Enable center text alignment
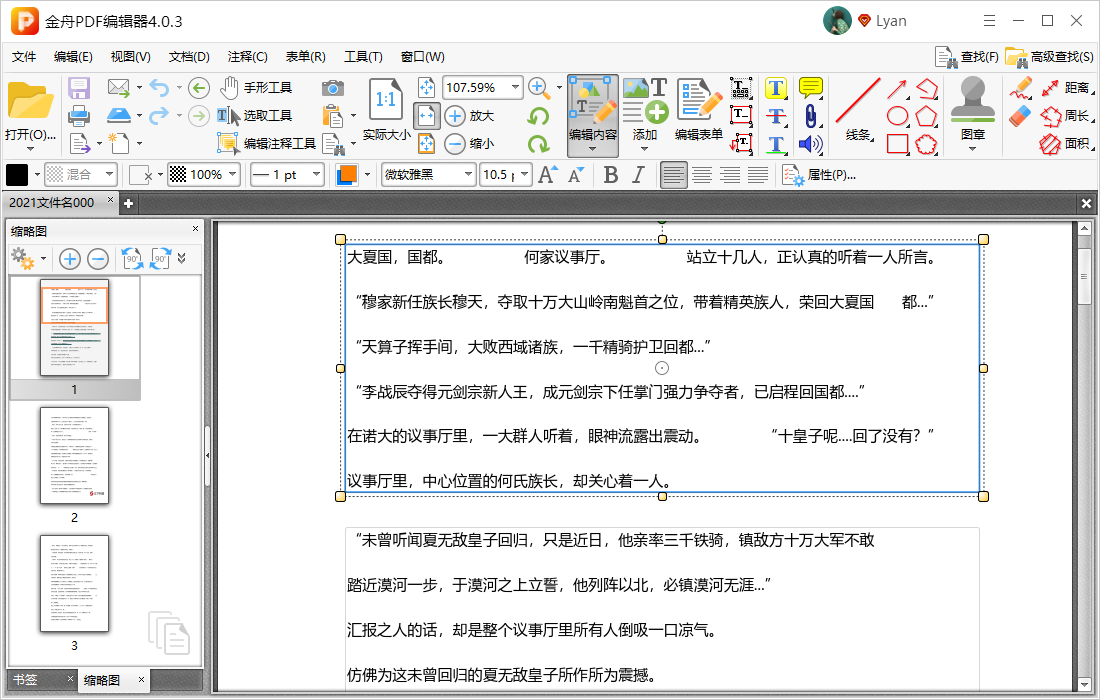 pyautogui.click(x=701, y=174)
